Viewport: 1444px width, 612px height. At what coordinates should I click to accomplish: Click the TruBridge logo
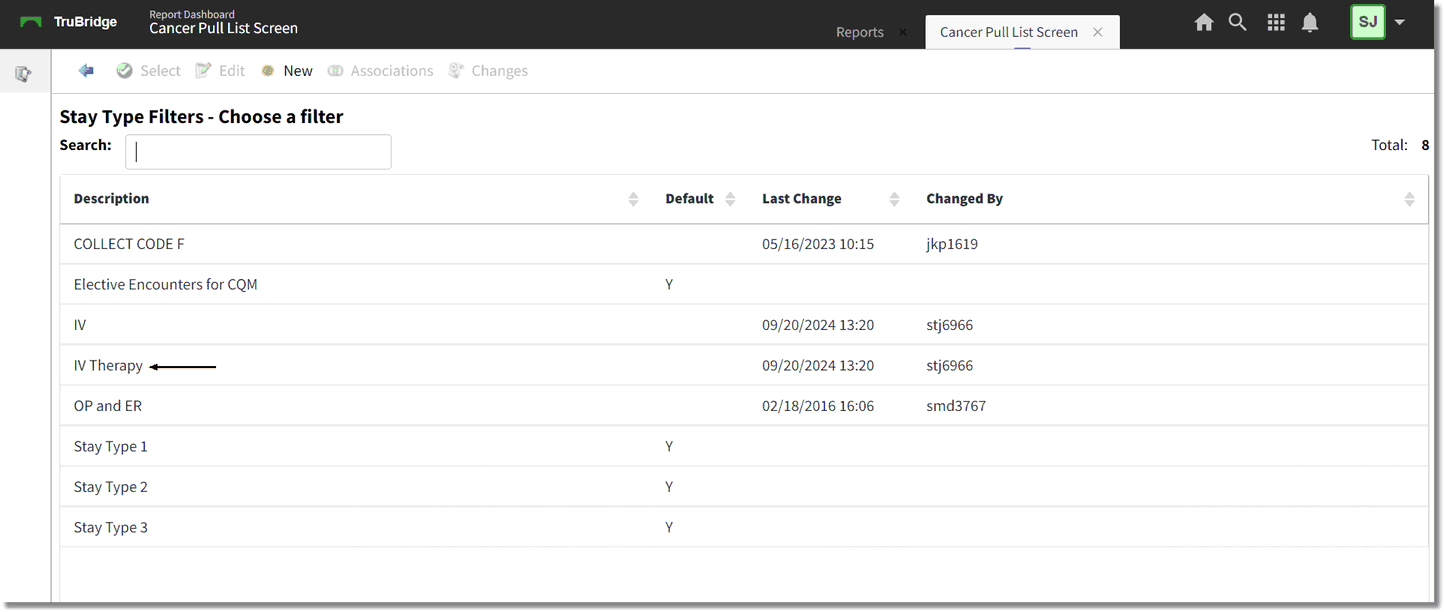coord(68,22)
